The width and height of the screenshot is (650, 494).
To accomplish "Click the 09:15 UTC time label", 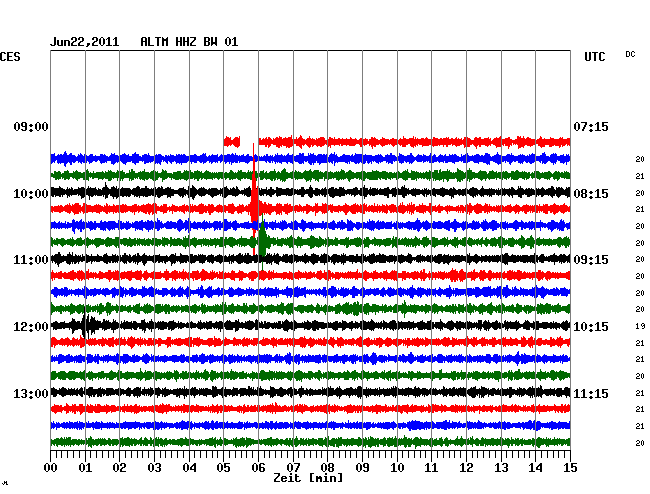I will pyautogui.click(x=591, y=260).
